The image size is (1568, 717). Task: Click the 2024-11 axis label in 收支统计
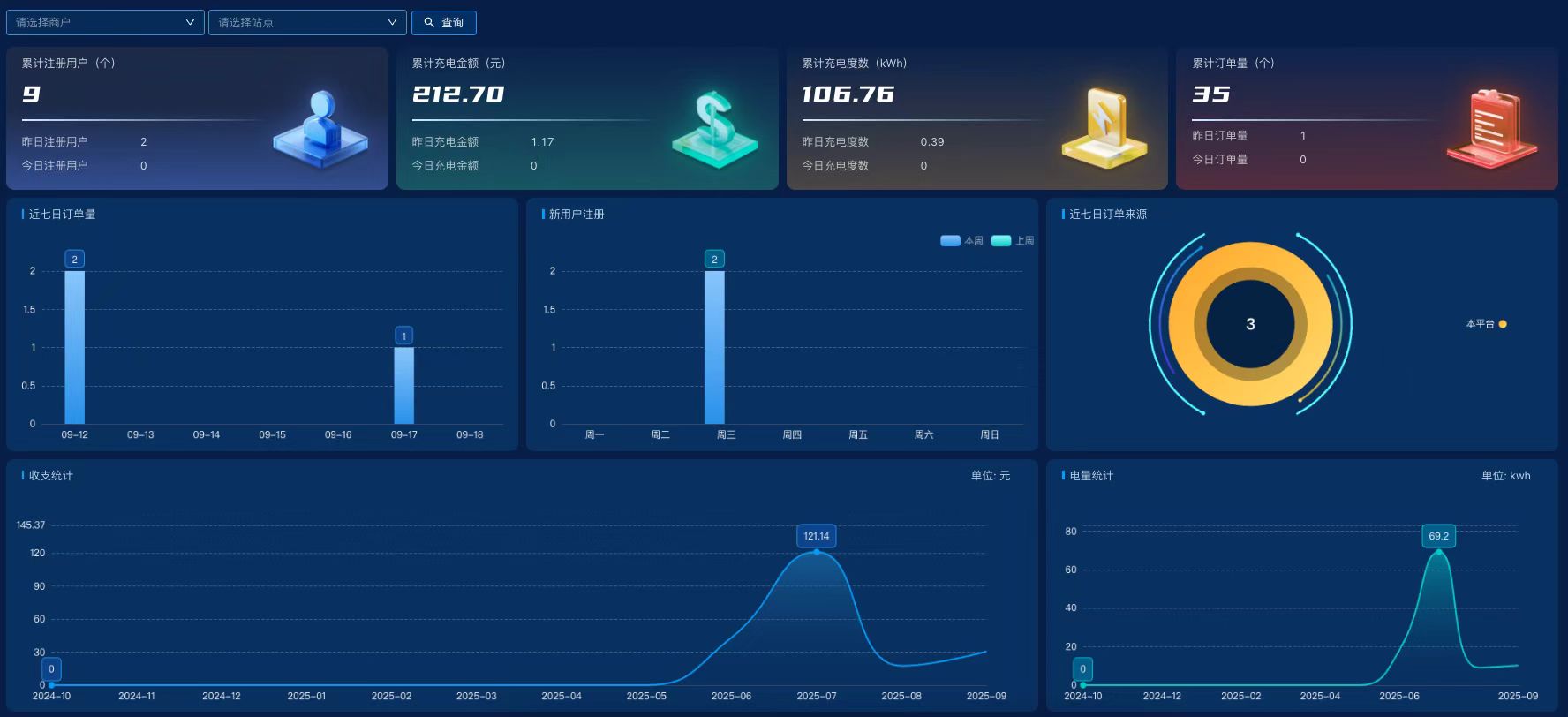137,697
